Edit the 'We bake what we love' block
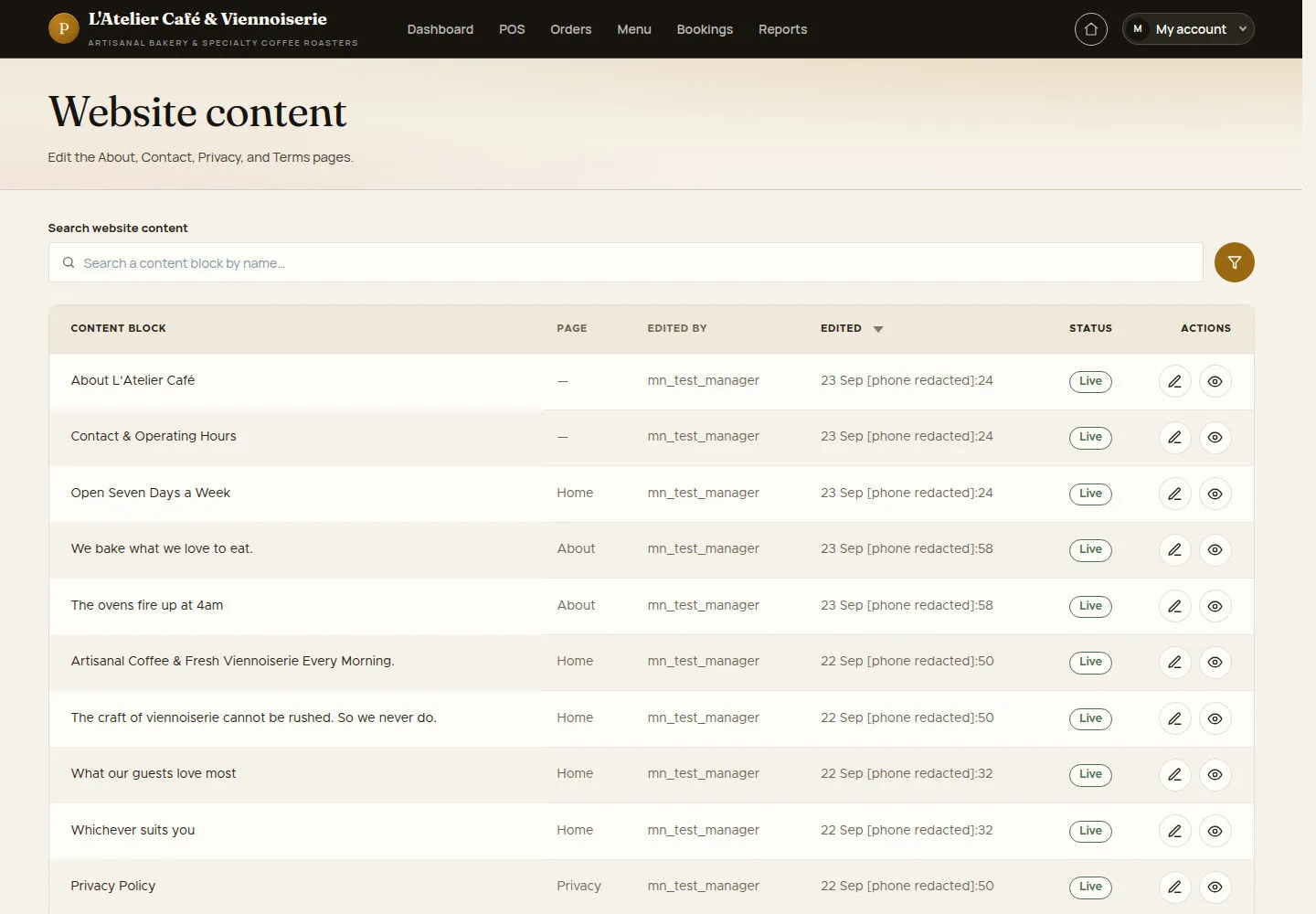 click(1174, 550)
